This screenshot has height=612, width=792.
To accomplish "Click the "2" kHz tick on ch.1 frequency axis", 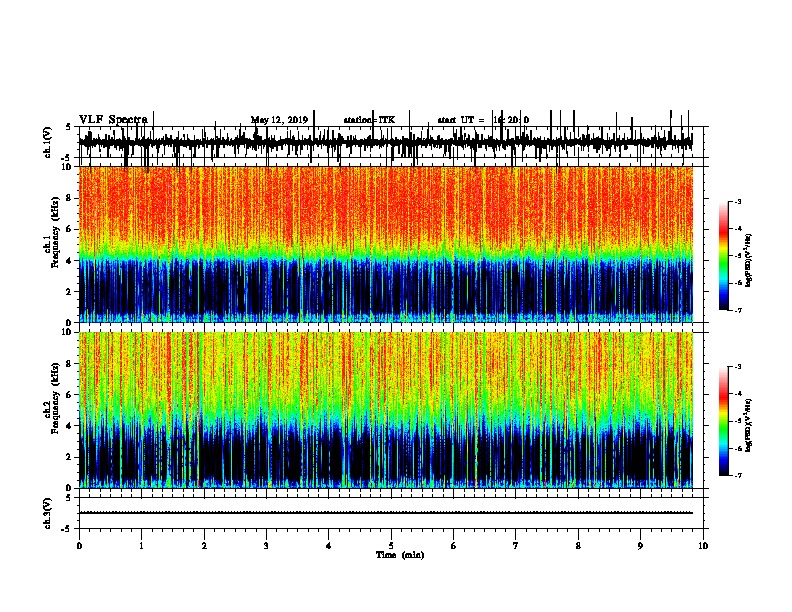I will tap(70, 292).
